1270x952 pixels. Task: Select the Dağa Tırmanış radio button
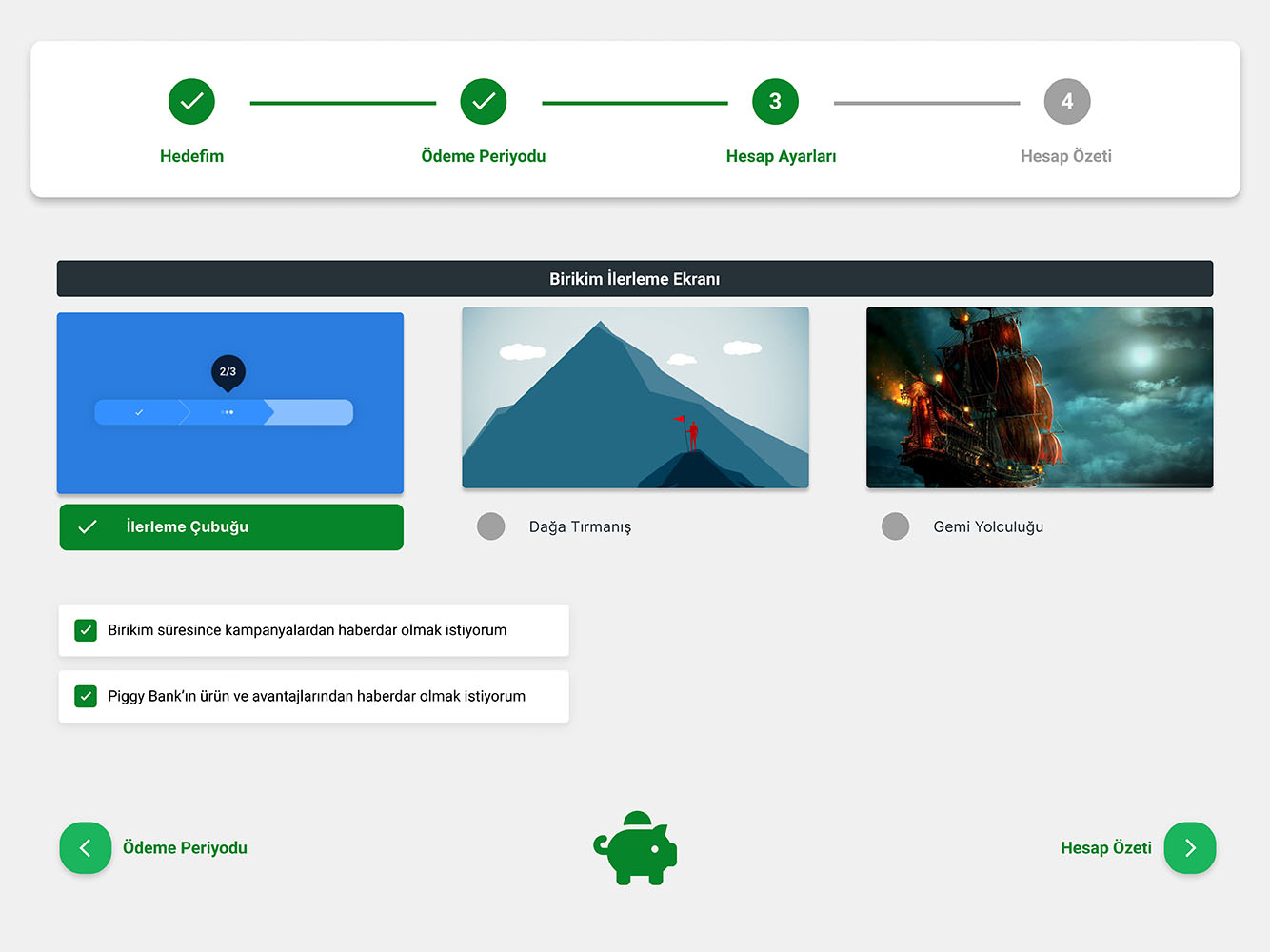pyautogui.click(x=491, y=526)
